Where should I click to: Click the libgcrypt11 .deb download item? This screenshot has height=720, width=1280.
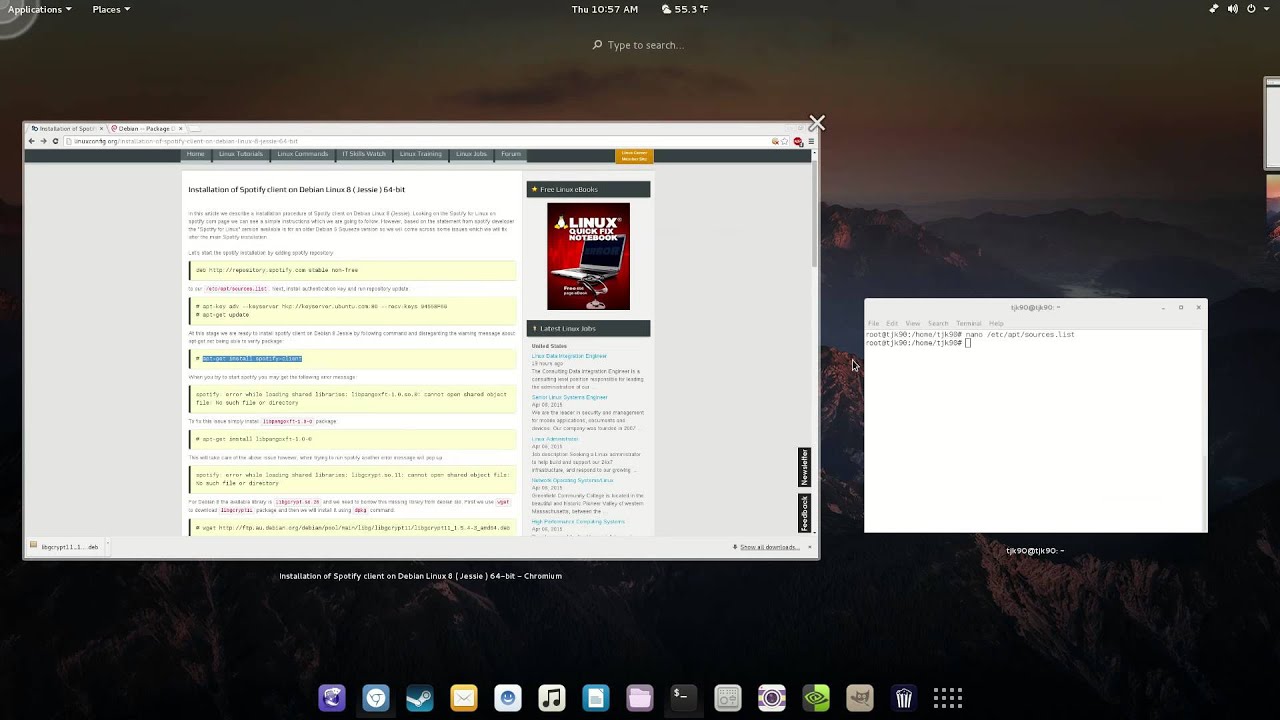point(65,547)
